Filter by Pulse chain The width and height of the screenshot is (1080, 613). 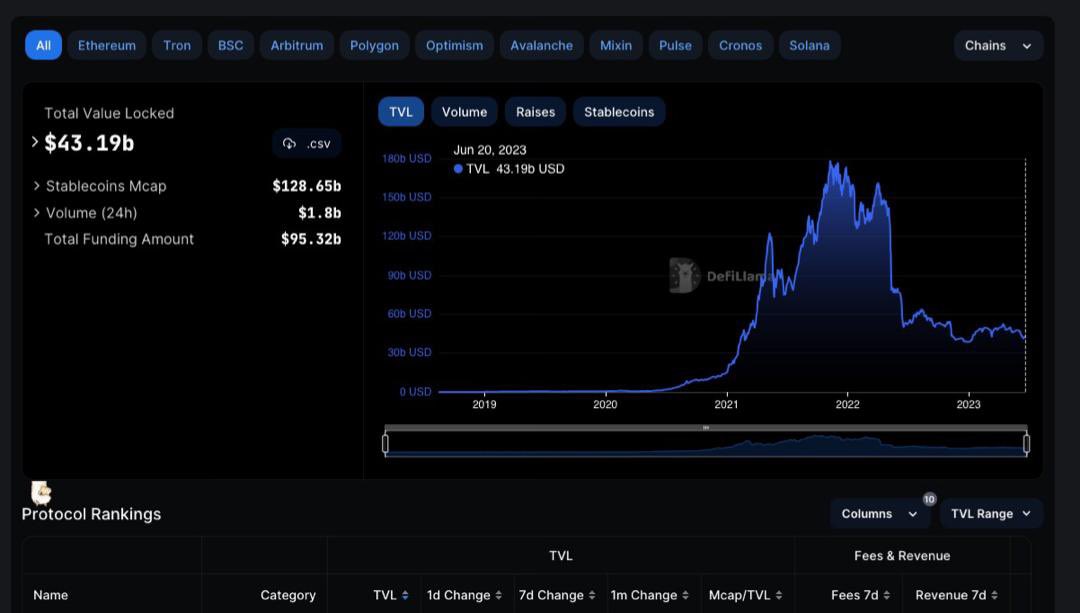click(675, 45)
